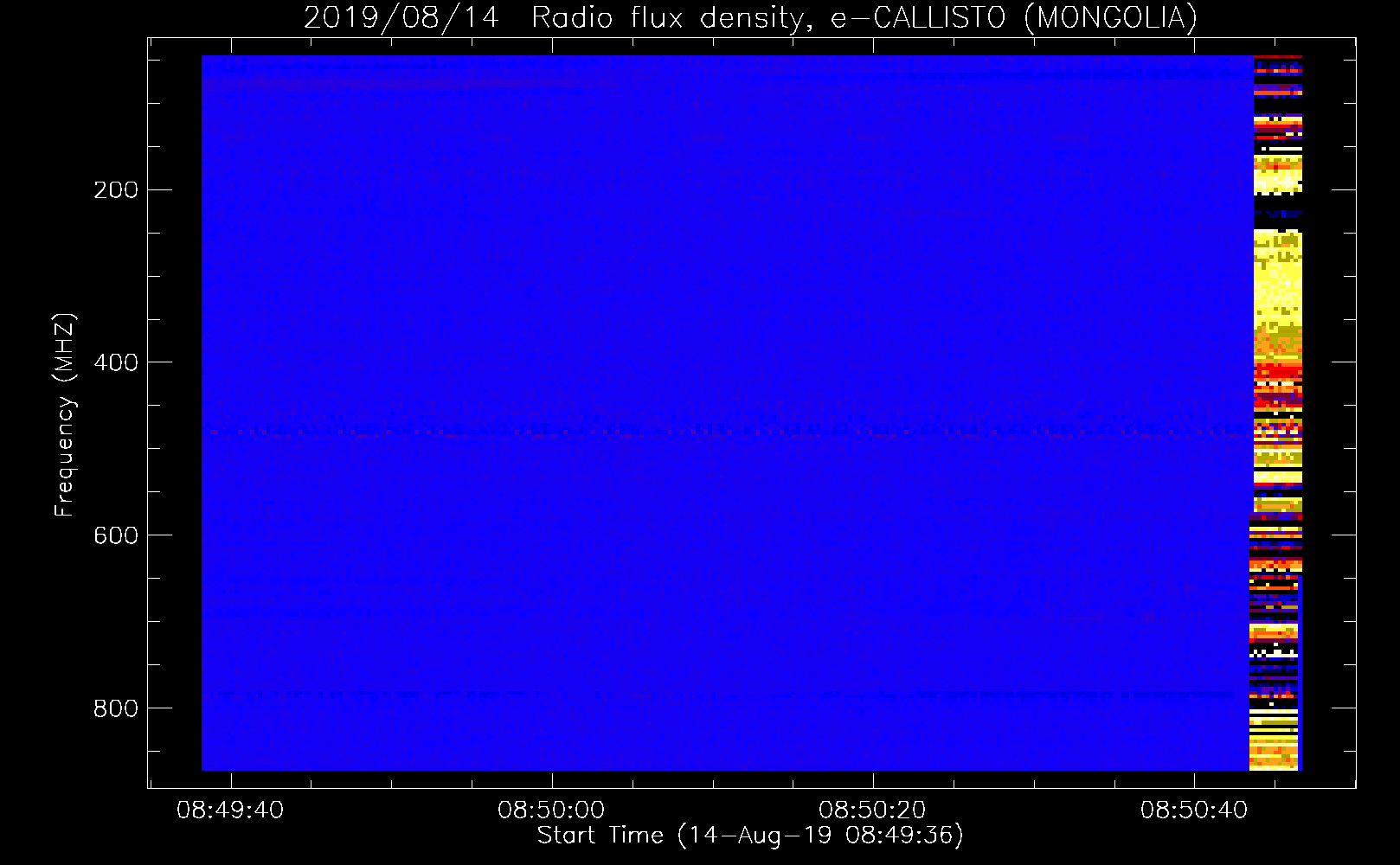Image resolution: width=1400 pixels, height=865 pixels.
Task: Click the '800' frequency tick label
Action: click(116, 708)
